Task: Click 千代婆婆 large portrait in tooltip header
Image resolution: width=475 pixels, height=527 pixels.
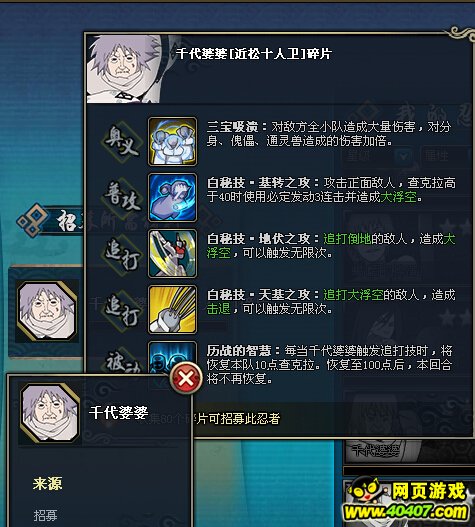Action: click(x=124, y=69)
